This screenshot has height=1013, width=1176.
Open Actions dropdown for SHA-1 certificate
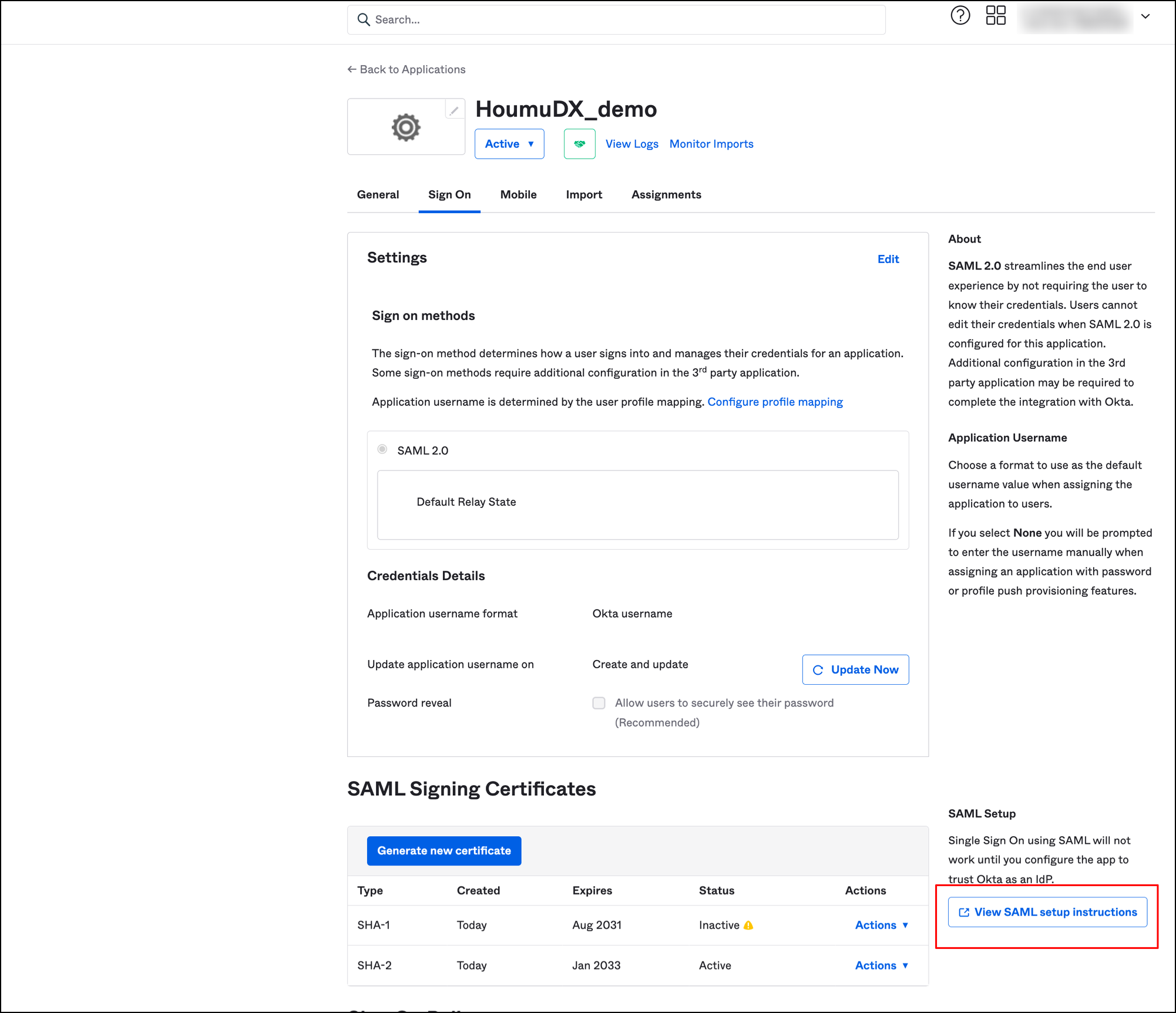tap(882, 926)
